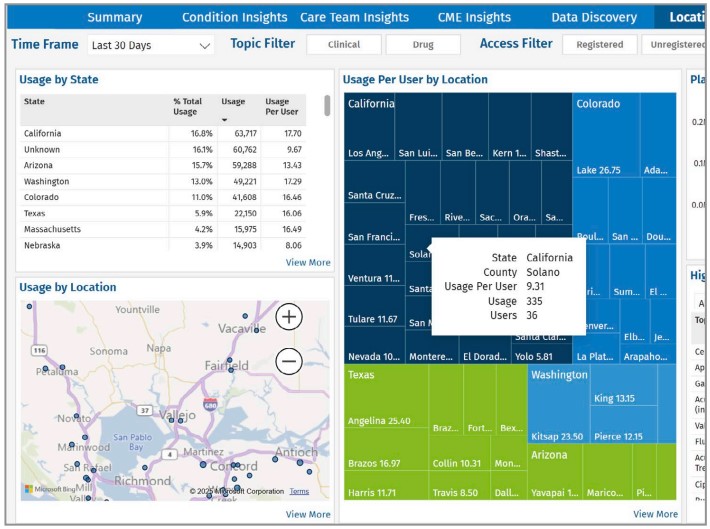The width and height of the screenshot is (710, 529).
Task: Zoom in on the map
Action: 289,317
